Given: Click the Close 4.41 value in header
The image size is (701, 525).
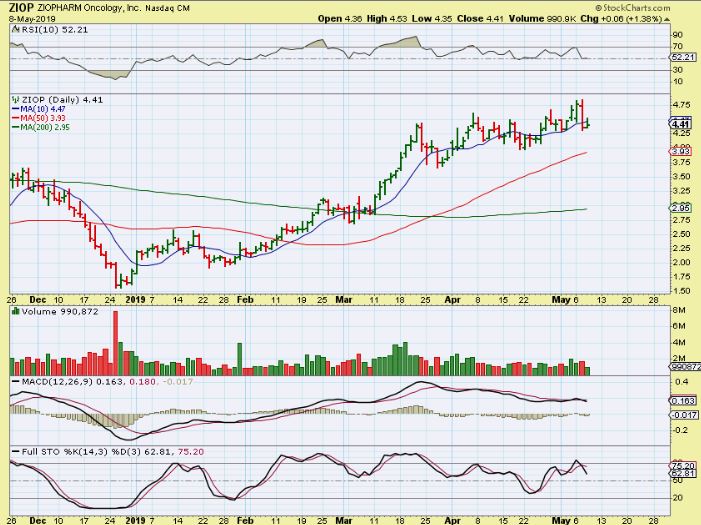Looking at the screenshot, I should tap(480, 19).
